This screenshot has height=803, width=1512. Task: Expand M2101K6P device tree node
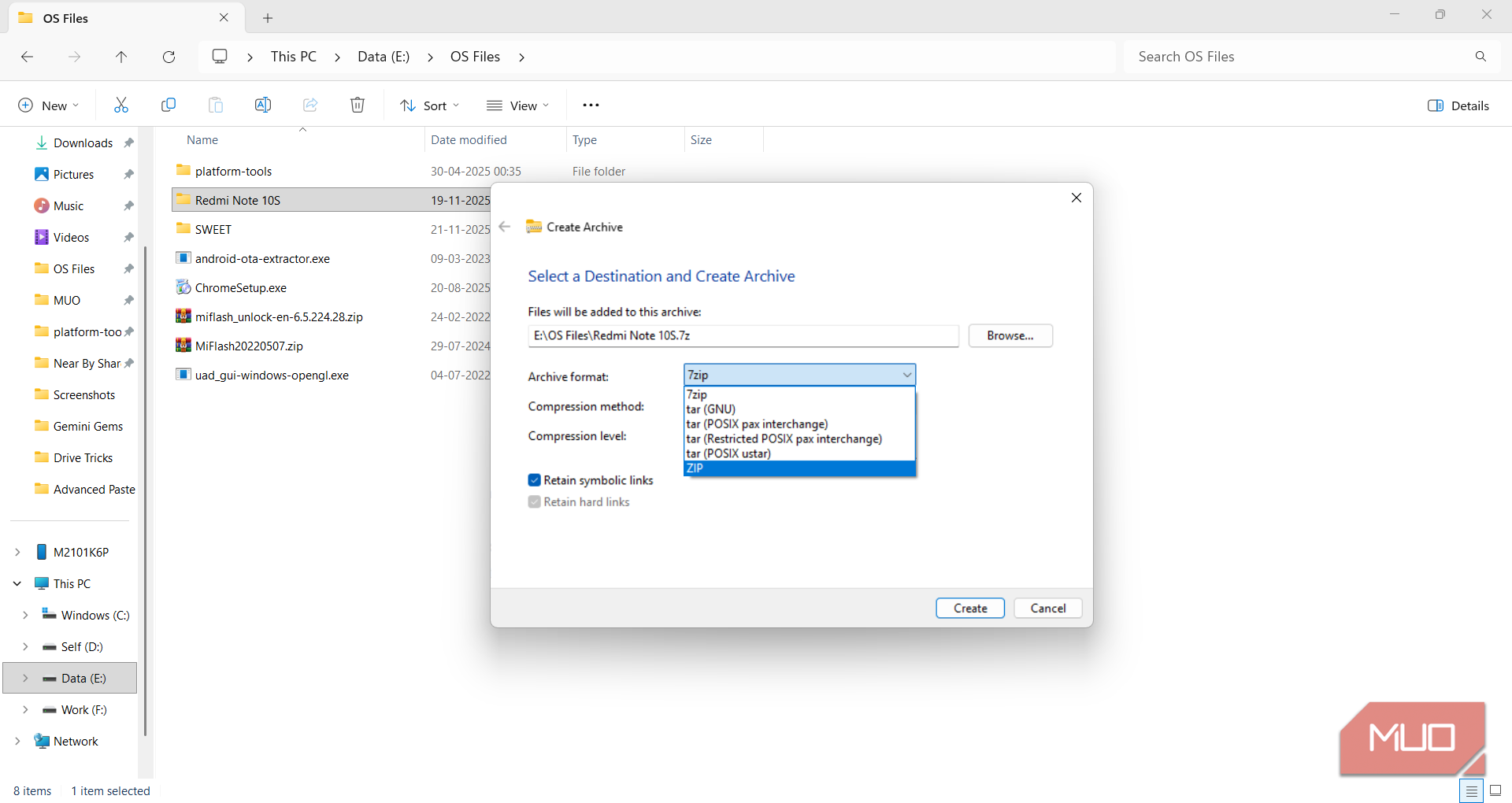17,552
